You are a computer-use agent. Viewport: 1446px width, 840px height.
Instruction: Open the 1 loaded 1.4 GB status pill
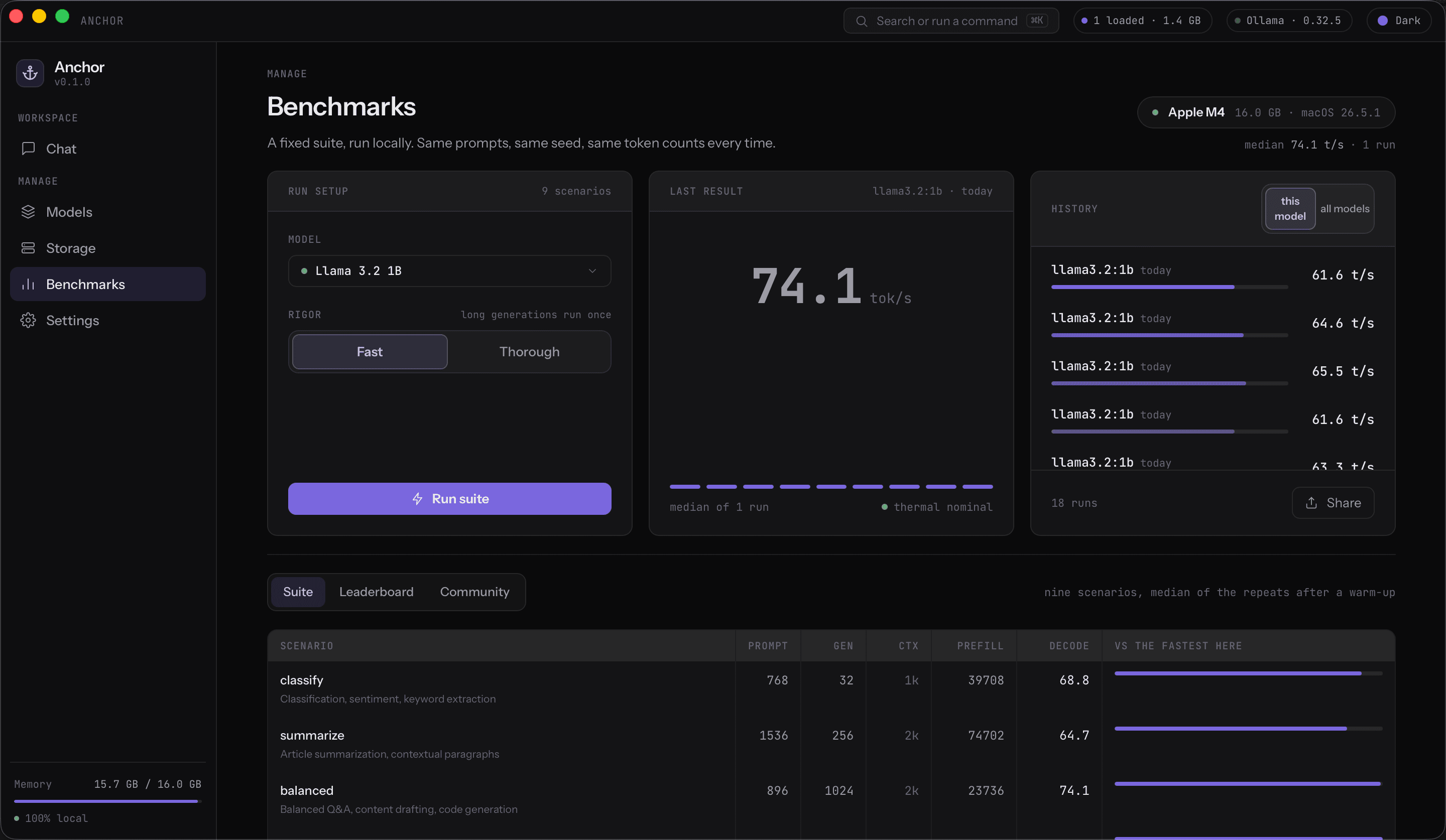[x=1142, y=21]
